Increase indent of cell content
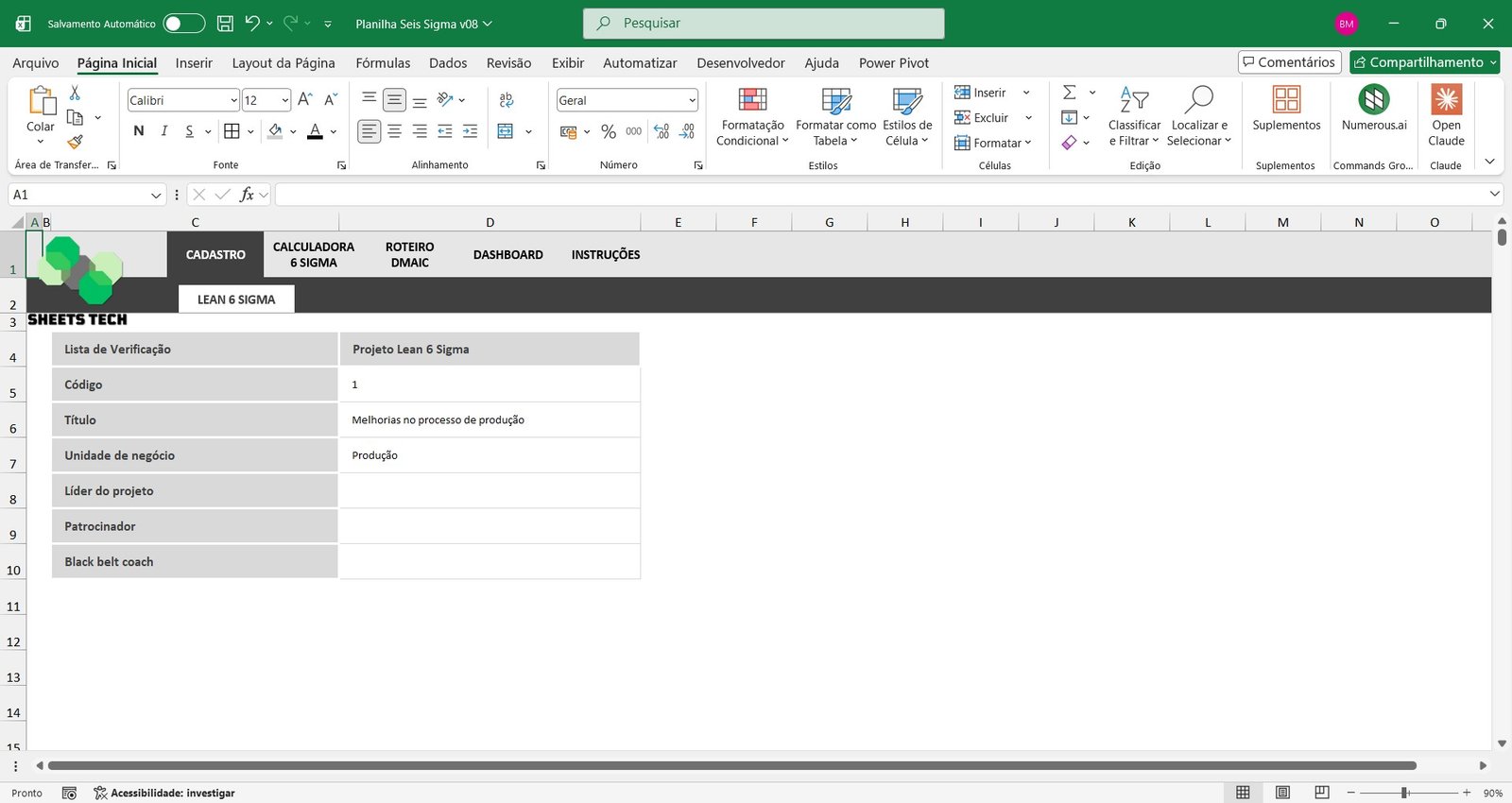The width and height of the screenshot is (1512, 803). [x=470, y=131]
